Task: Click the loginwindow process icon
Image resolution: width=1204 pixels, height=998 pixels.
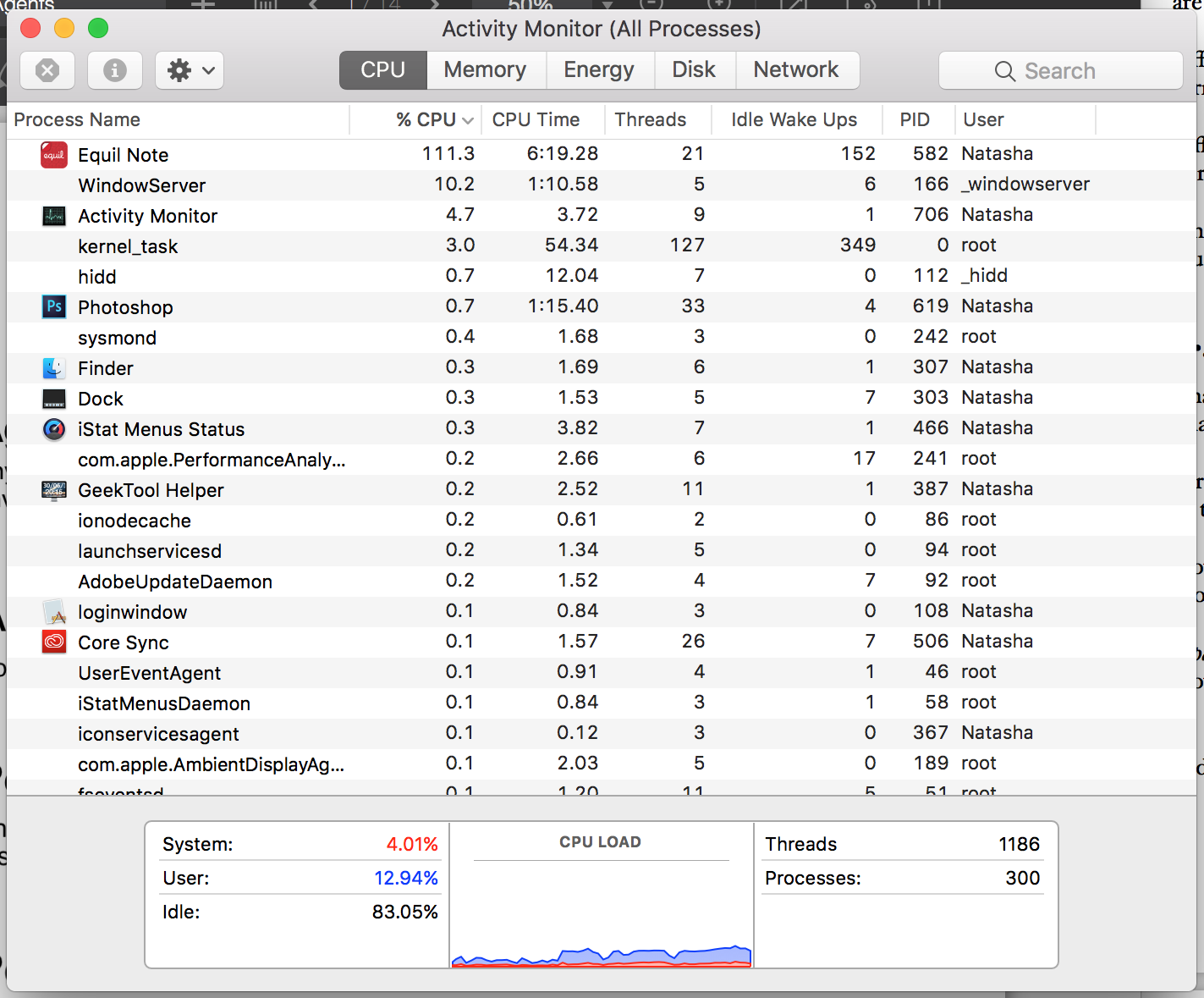Action: [54, 612]
